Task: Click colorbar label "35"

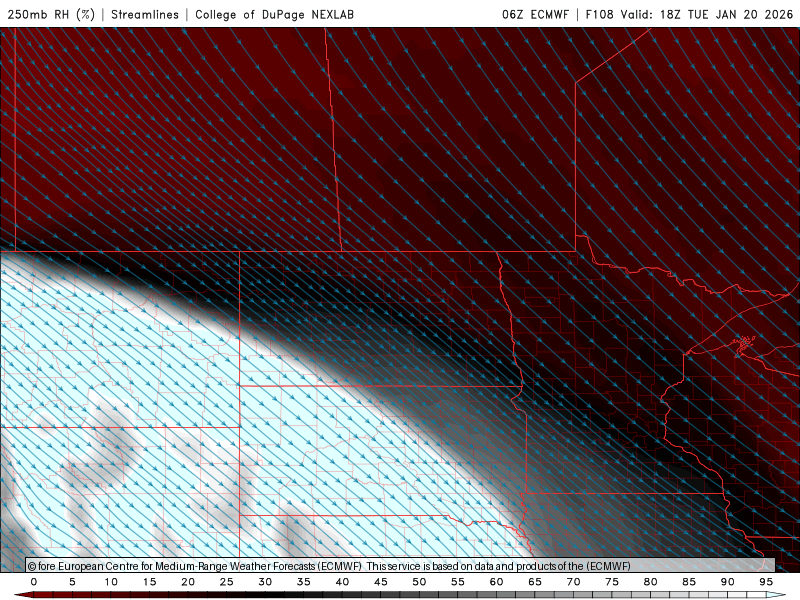Action: click(304, 582)
